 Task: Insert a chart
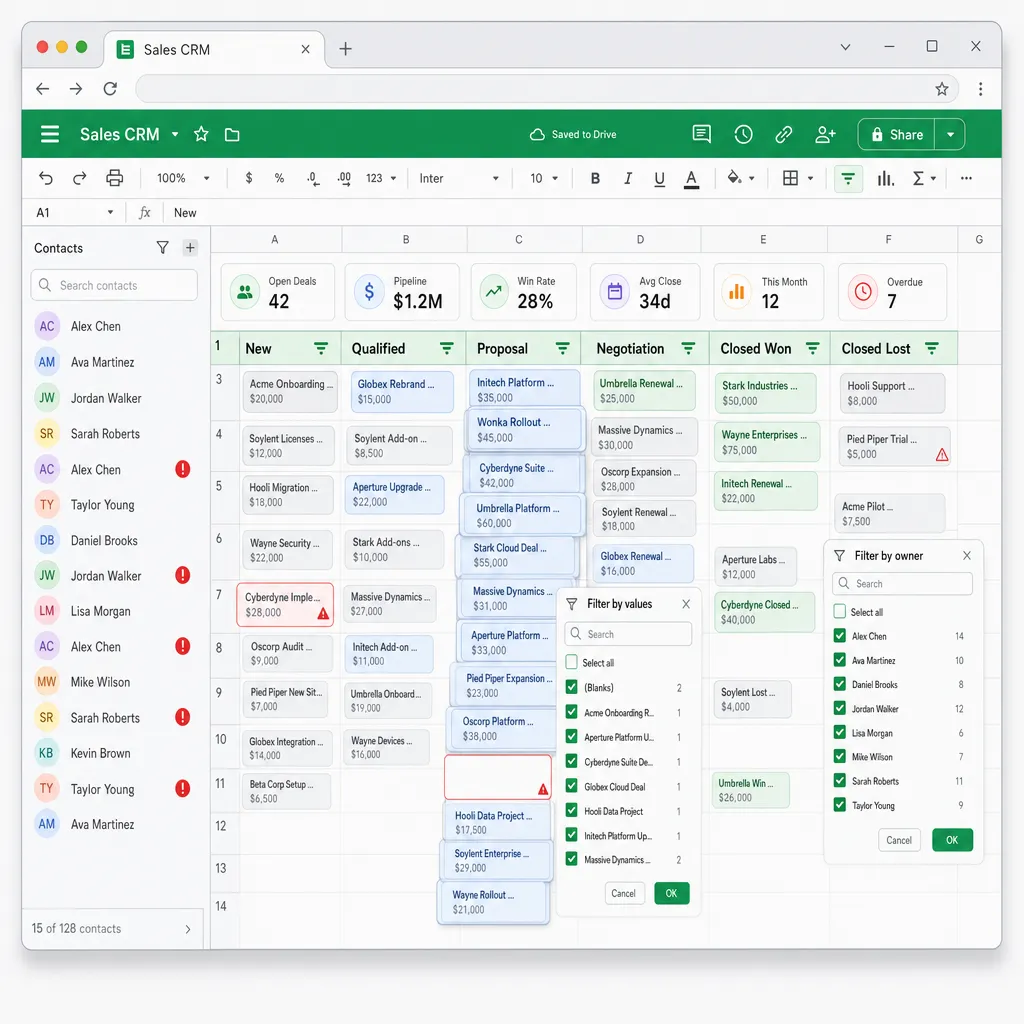(x=886, y=178)
